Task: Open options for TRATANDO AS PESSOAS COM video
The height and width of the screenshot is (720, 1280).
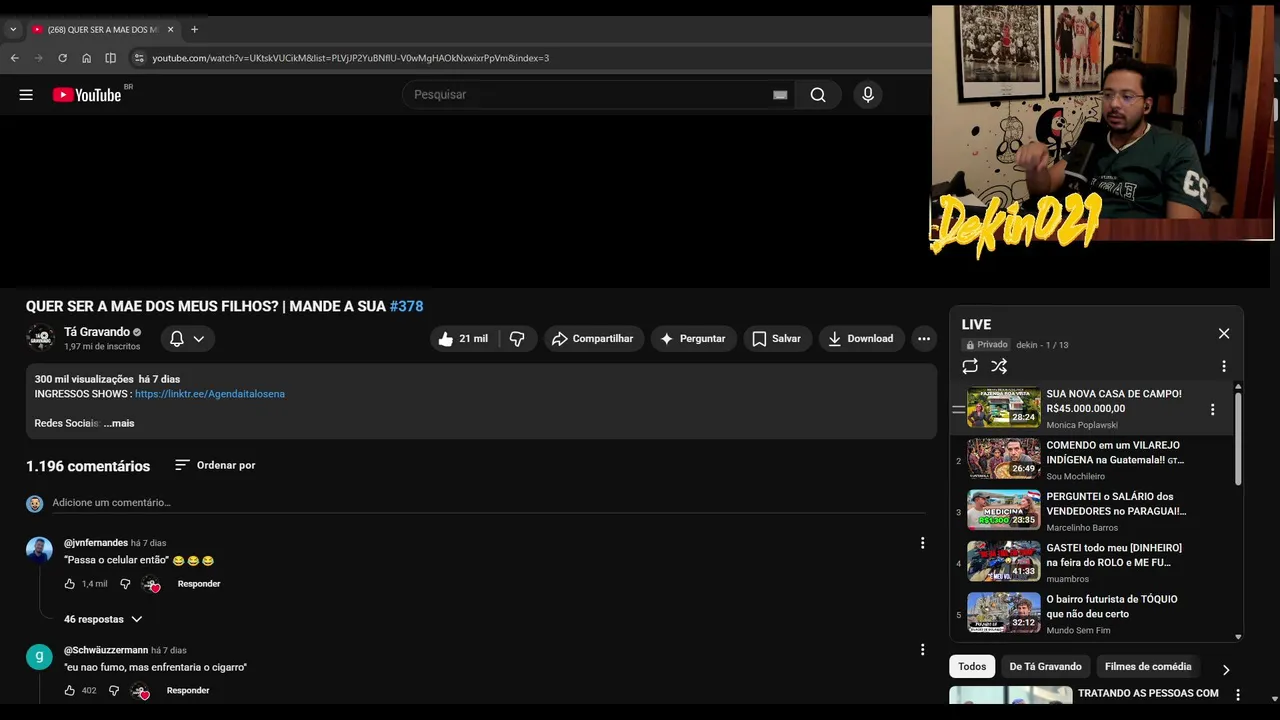Action: pos(1238,695)
